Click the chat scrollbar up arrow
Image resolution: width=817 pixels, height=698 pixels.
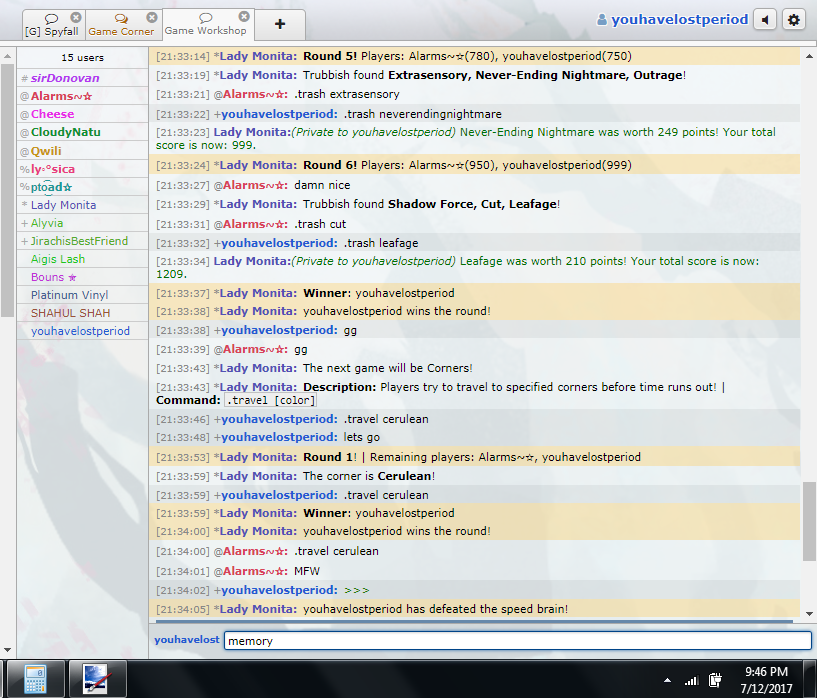[x=809, y=56]
